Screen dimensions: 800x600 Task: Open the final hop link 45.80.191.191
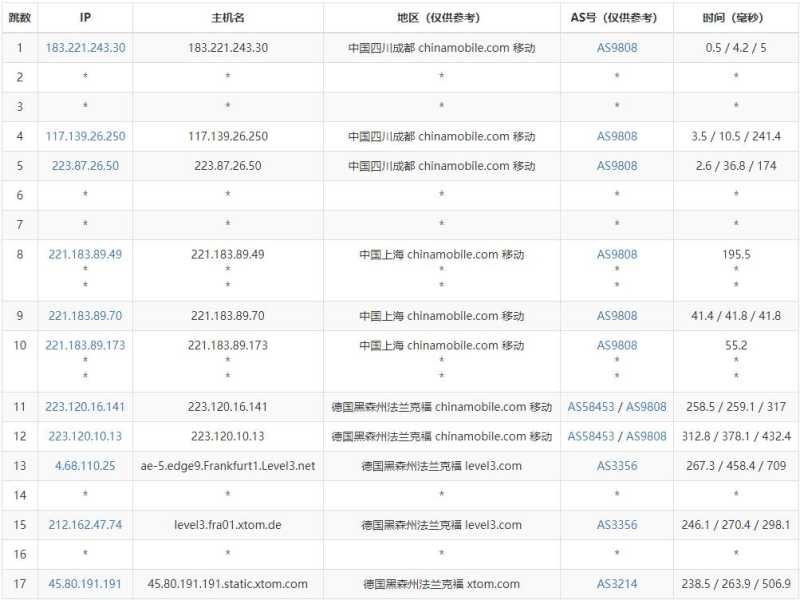pyautogui.click(x=85, y=583)
